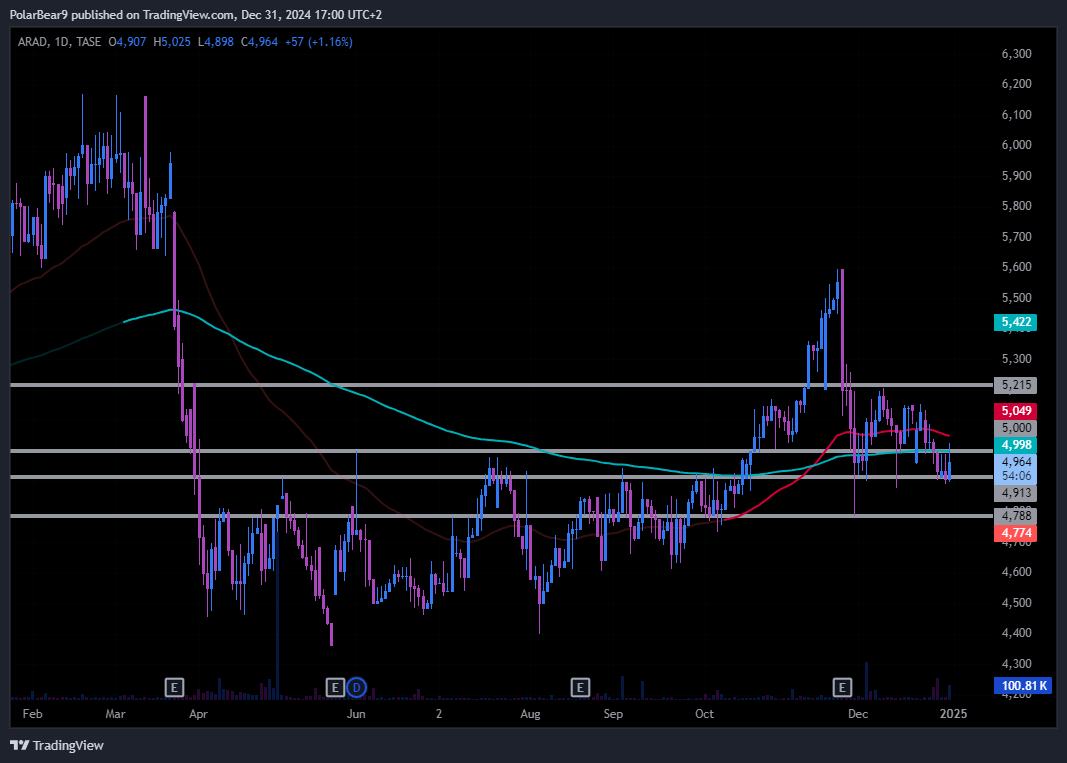Screen dimensions: 1067x763
Task: Click the open value O4,907
Action: coord(127,42)
